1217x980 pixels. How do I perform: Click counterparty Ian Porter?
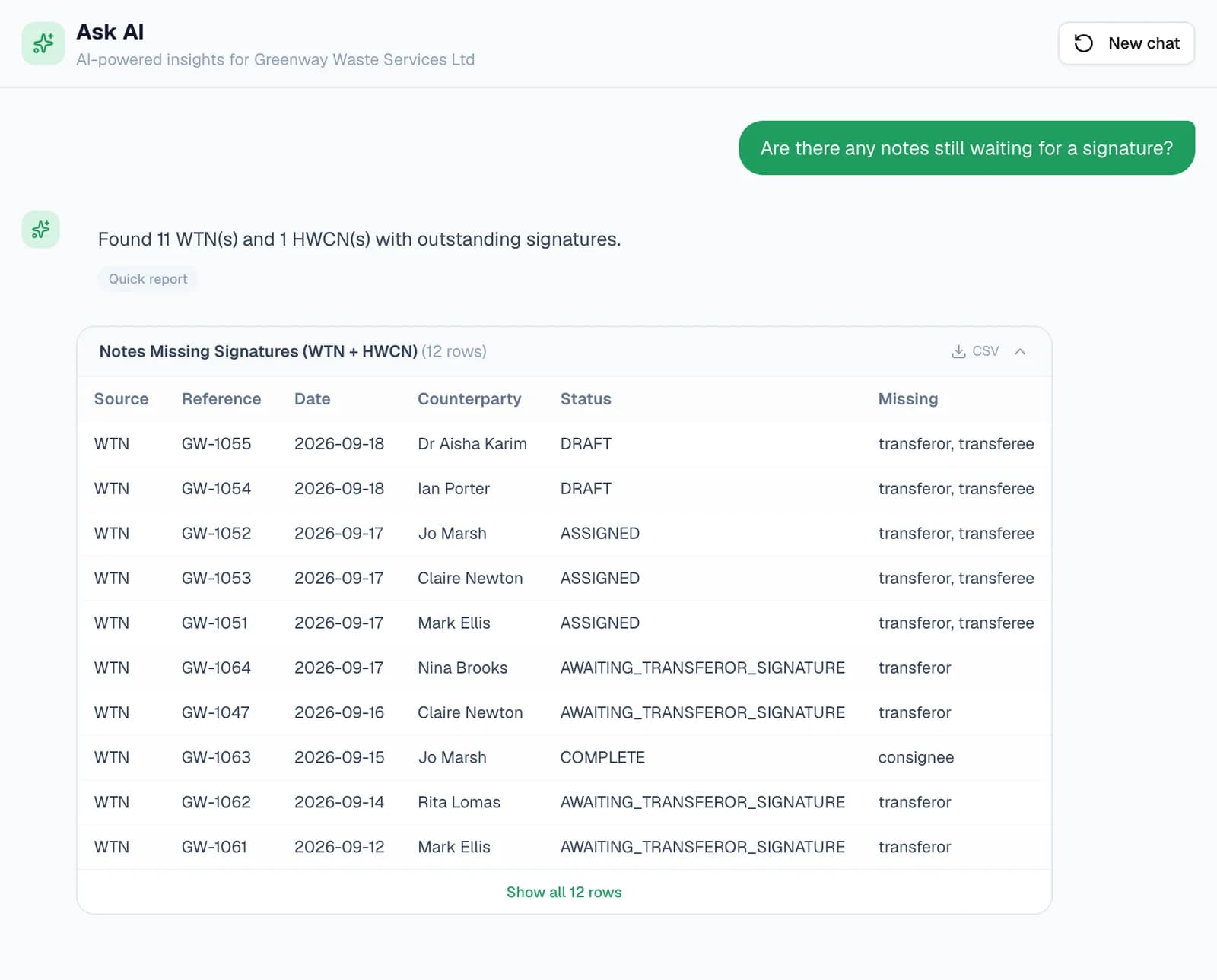(453, 489)
